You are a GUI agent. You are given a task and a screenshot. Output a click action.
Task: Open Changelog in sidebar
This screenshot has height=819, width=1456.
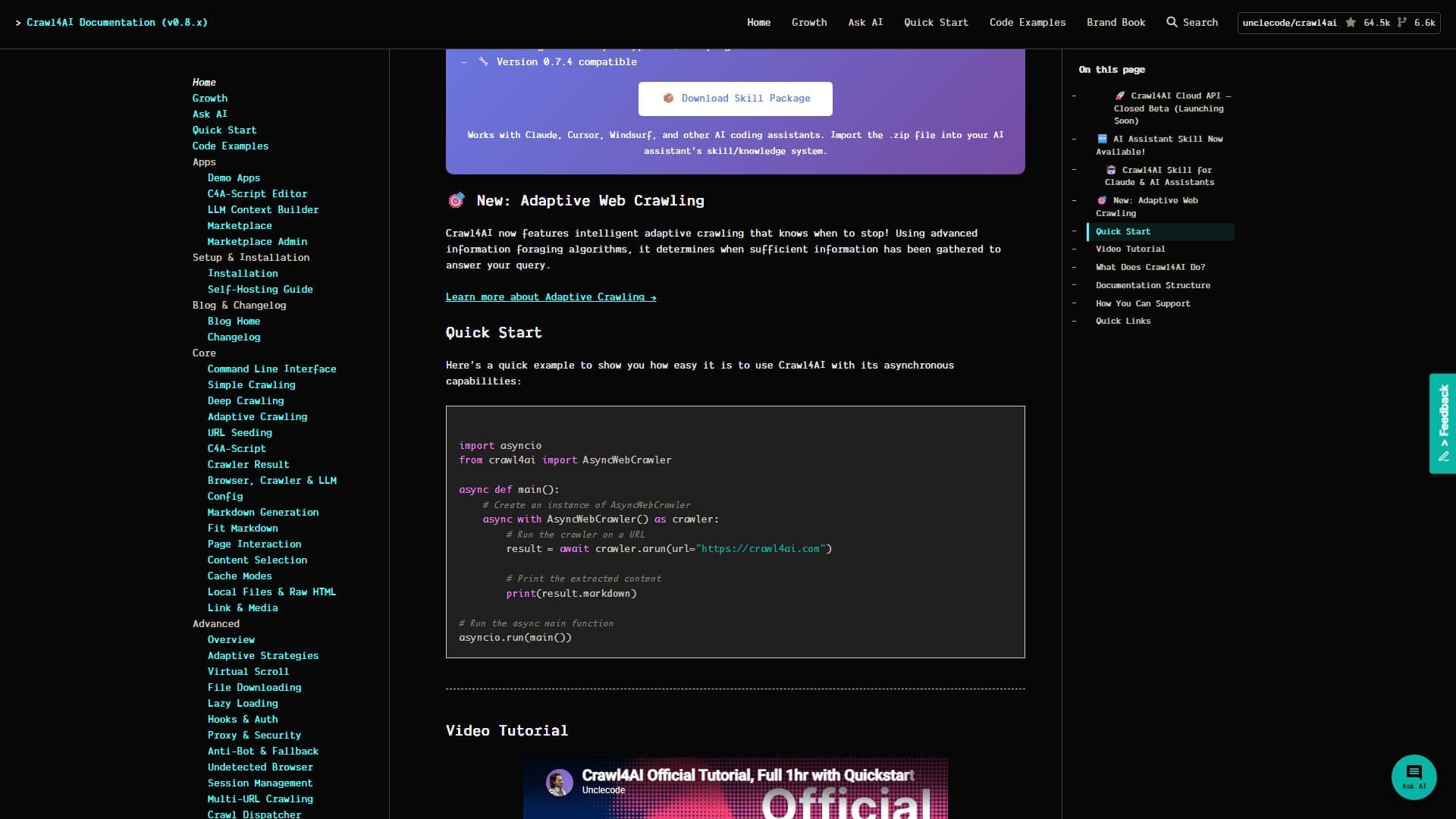234,337
